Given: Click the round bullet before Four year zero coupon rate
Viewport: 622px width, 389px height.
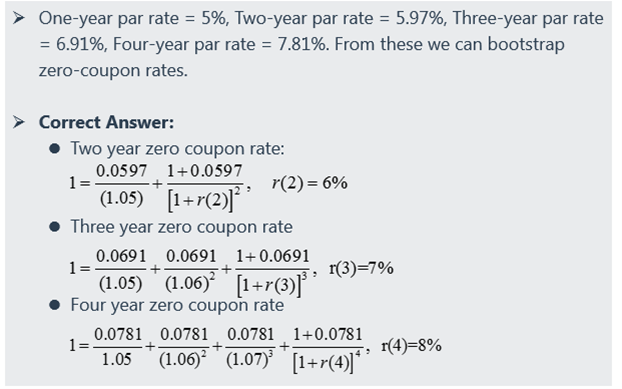Looking at the screenshot, I should [x=54, y=305].
